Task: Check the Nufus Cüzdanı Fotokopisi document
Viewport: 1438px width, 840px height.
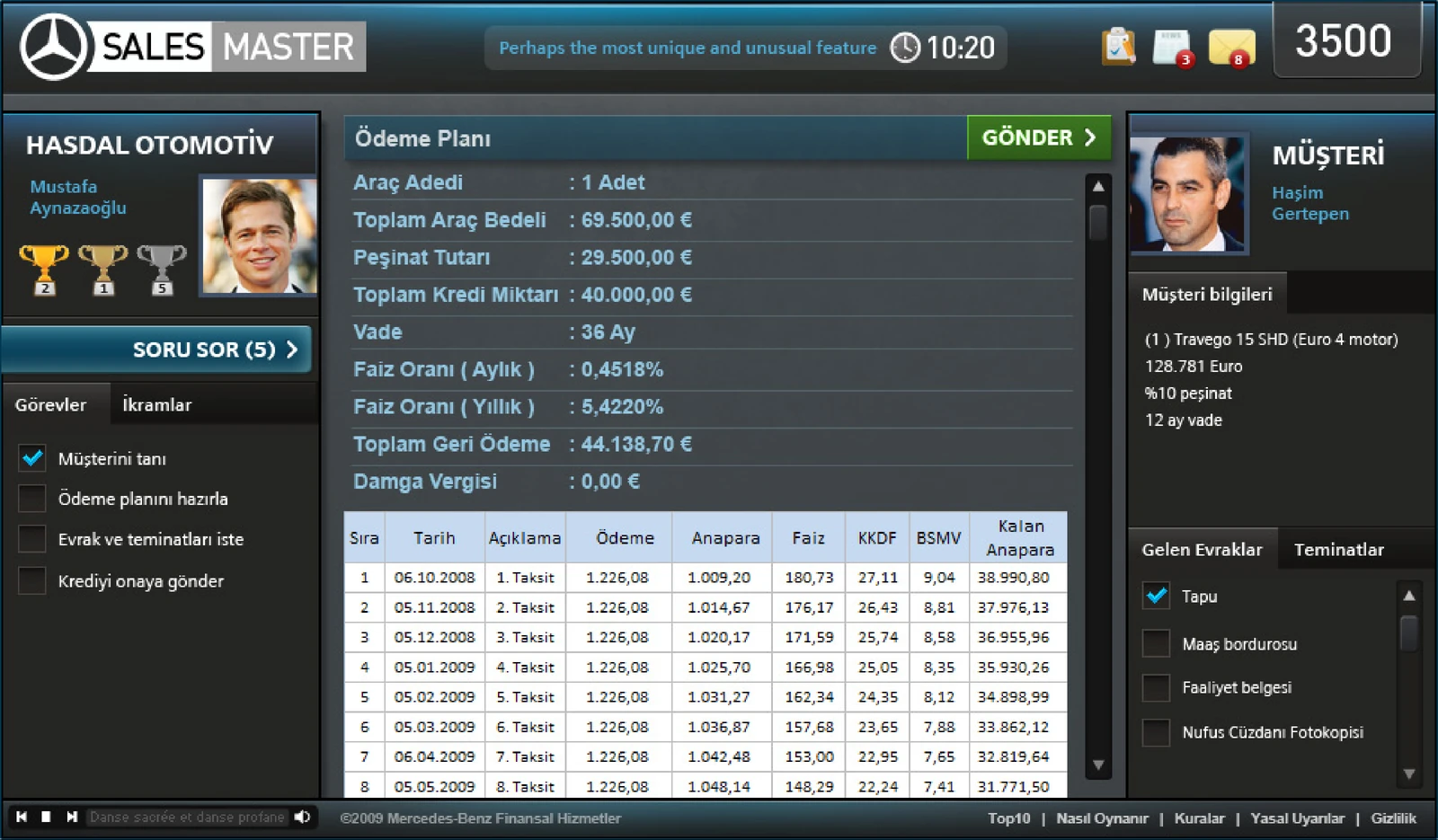Action: pos(1156,732)
